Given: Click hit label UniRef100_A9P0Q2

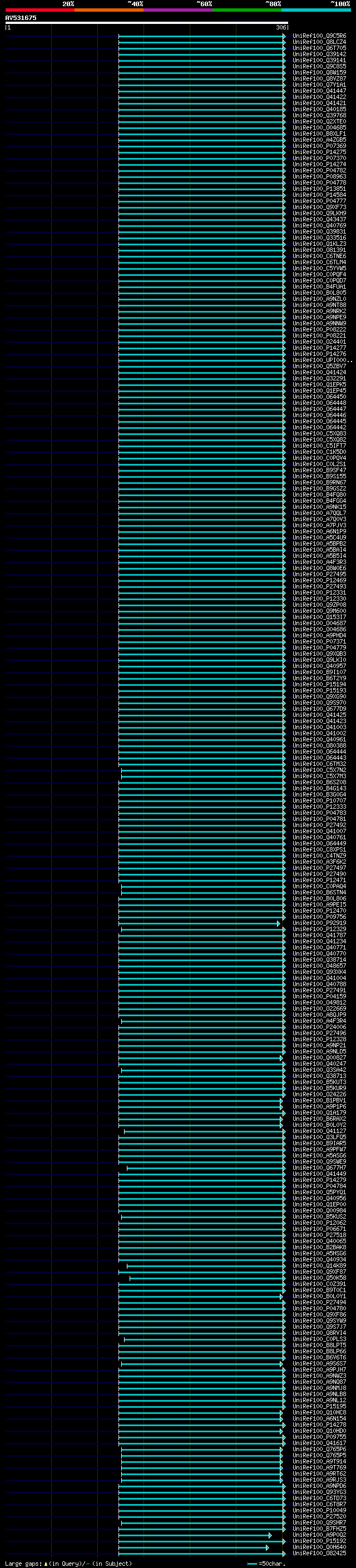Looking at the screenshot, I should 319,1535.
